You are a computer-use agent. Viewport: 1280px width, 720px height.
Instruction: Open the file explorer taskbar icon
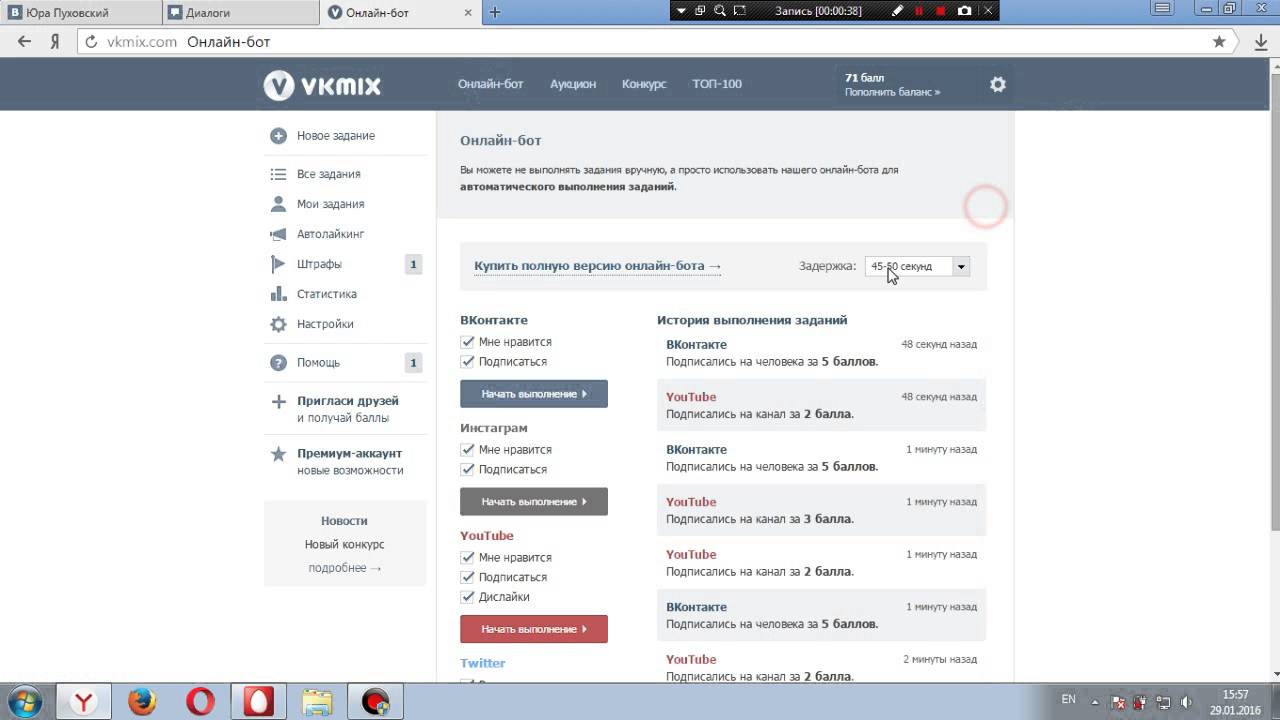point(317,703)
